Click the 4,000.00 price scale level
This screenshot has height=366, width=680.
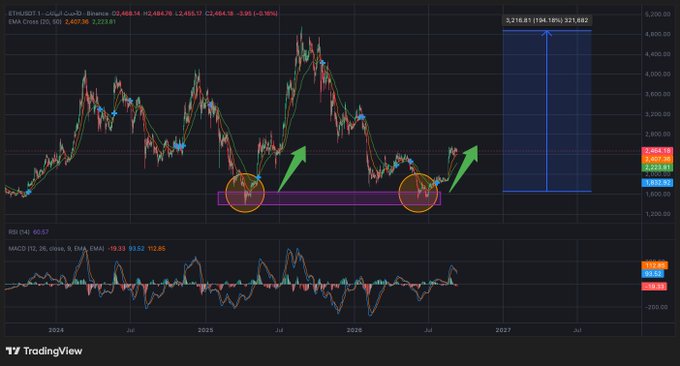click(657, 74)
